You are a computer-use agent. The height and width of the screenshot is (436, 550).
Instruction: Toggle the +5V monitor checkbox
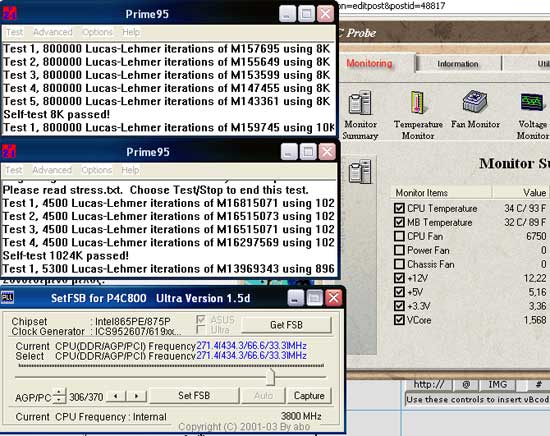coord(399,292)
